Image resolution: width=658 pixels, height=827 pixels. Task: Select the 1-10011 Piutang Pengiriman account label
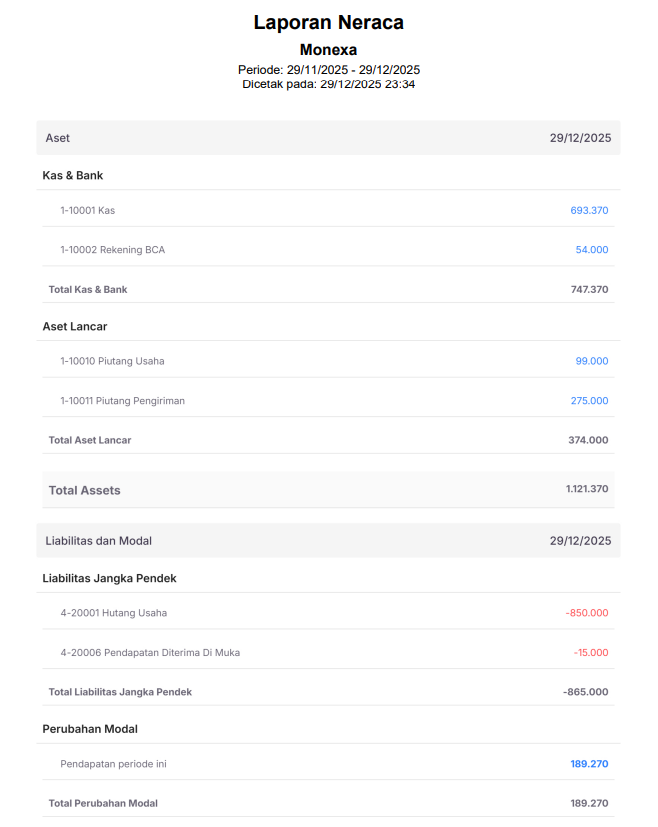pos(122,401)
